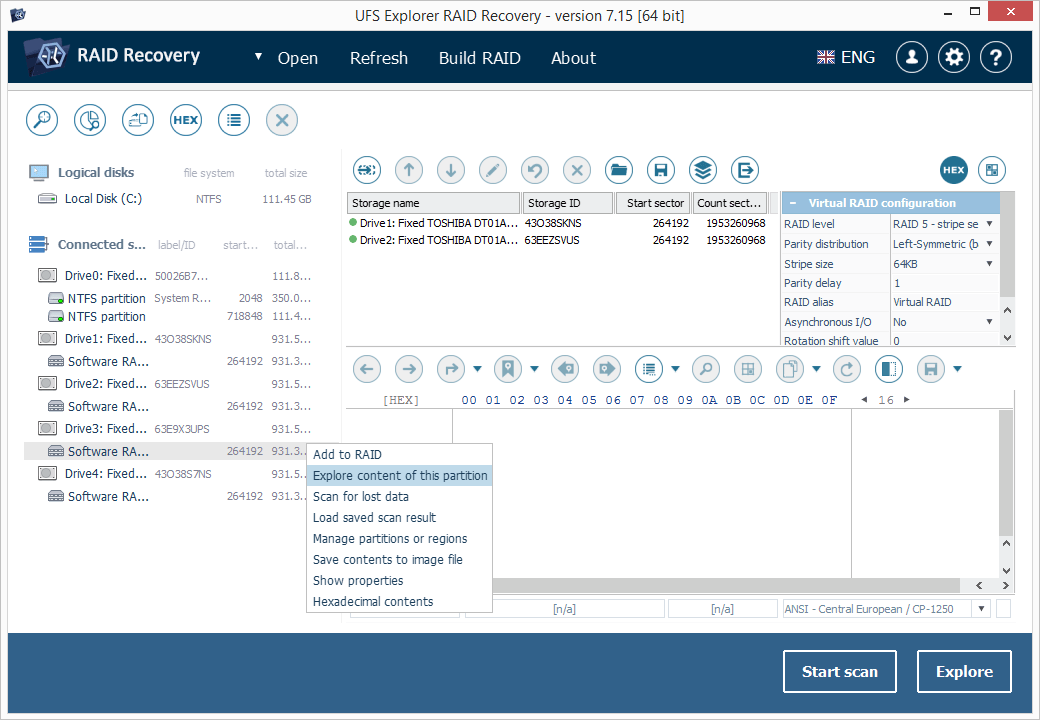This screenshot has width=1040, height=720.
Task: Open the HEX viewer from top toolbar
Action: 186,120
